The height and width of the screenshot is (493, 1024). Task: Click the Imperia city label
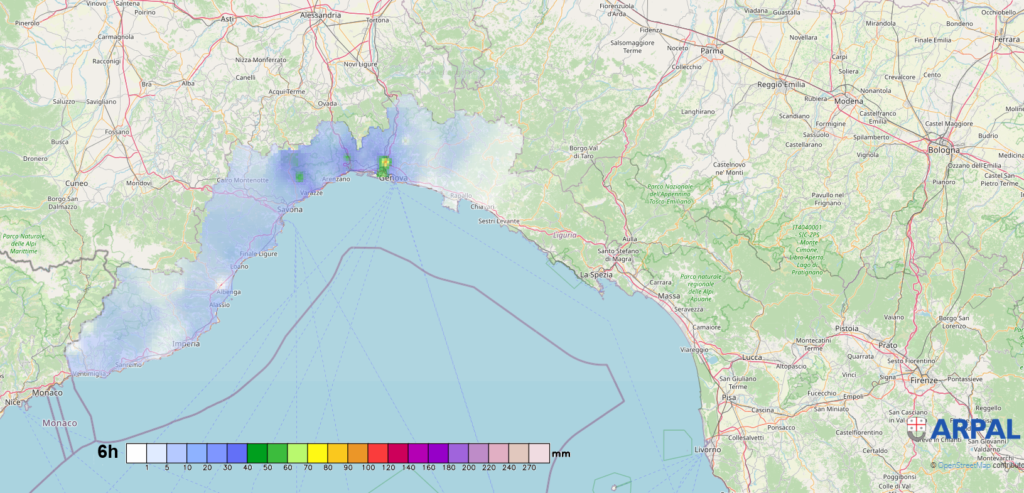pos(185,345)
